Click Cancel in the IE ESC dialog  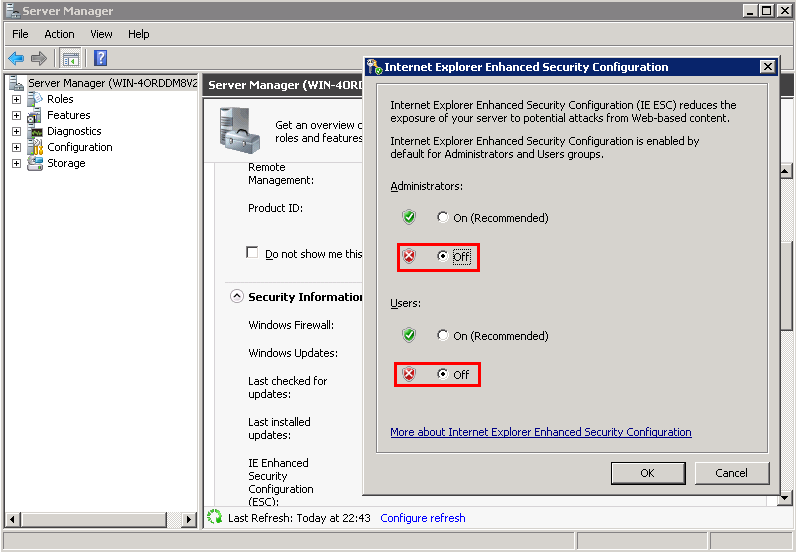tap(732, 473)
